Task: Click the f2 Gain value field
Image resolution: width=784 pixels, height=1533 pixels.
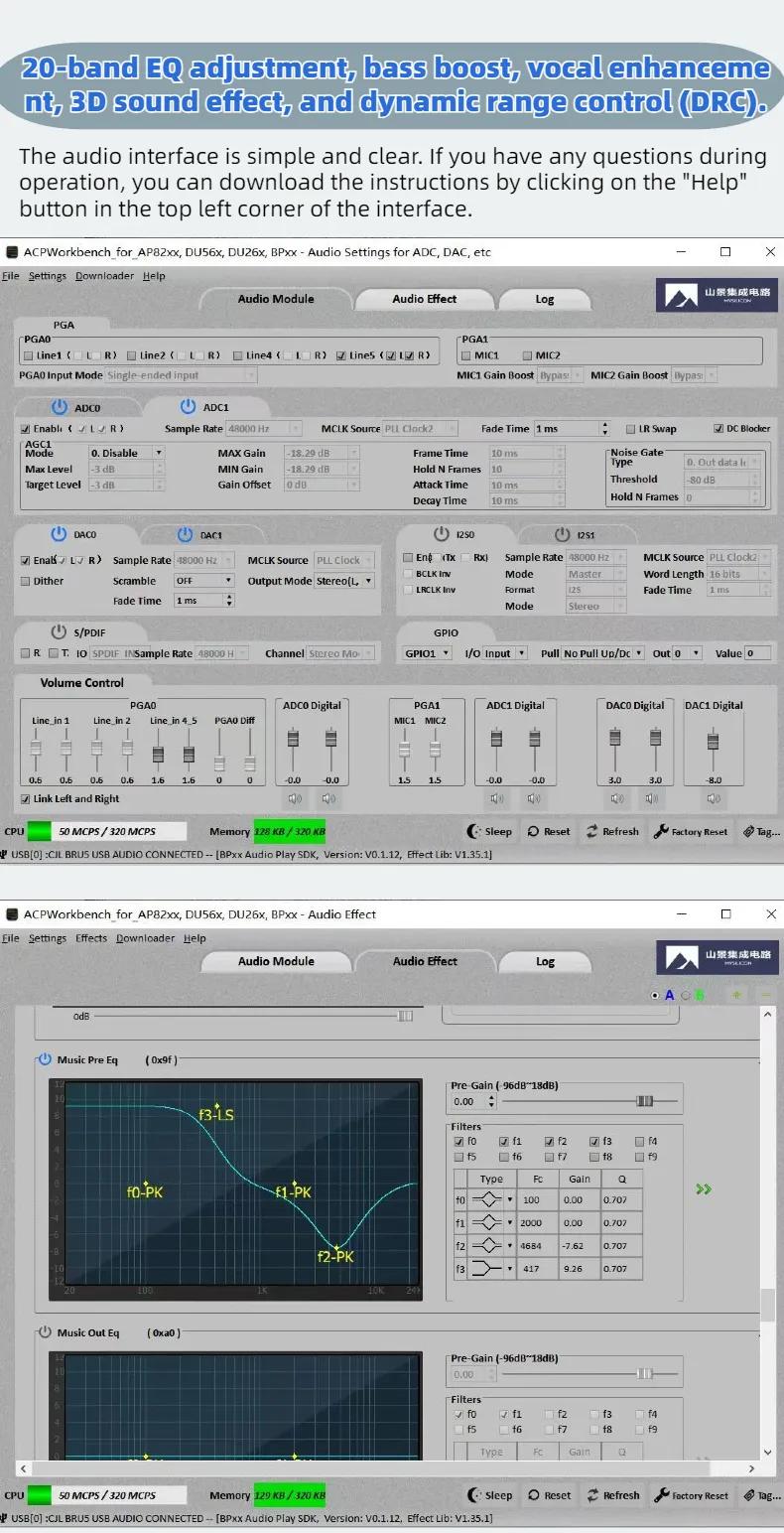Action: tap(580, 1246)
